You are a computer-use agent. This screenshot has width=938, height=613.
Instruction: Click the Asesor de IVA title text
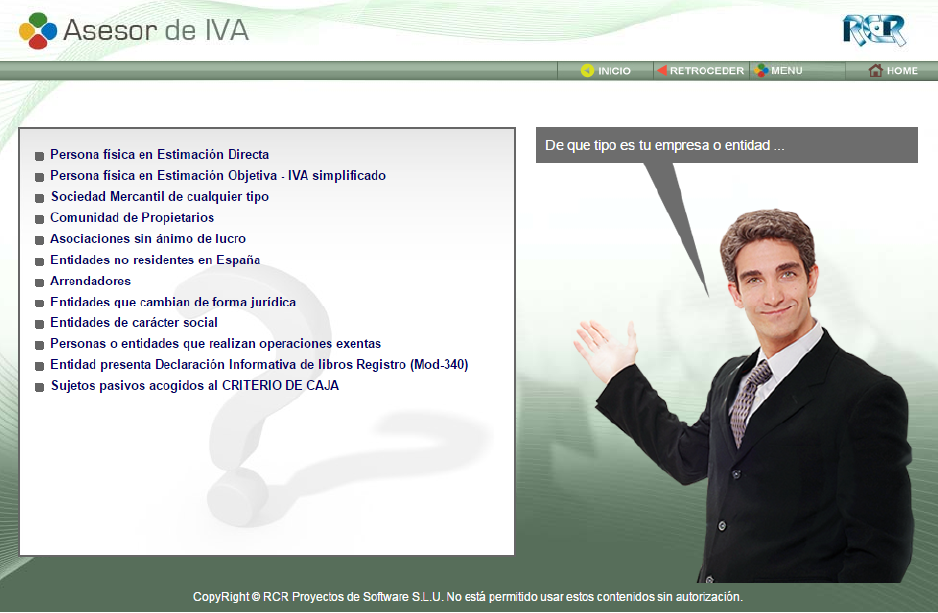pos(156,30)
